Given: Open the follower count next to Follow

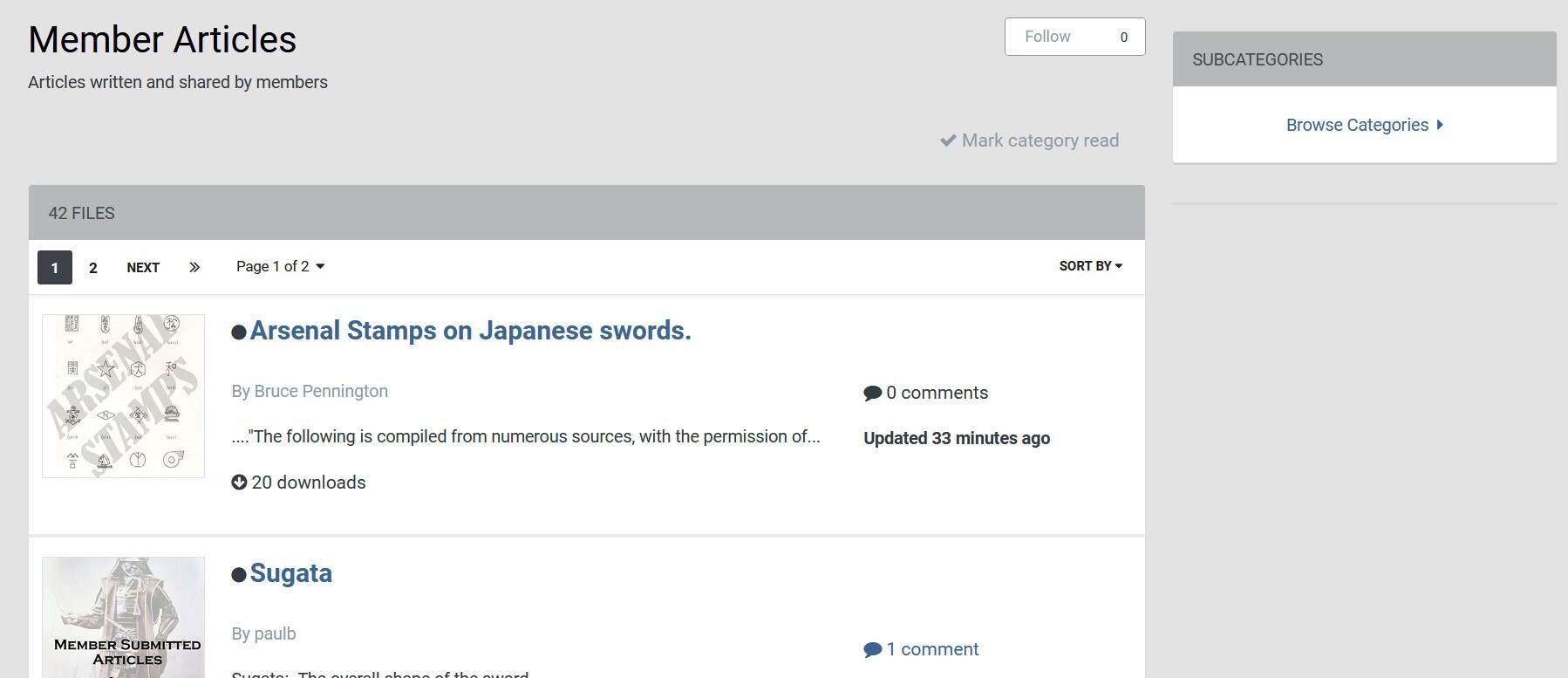Looking at the screenshot, I should pyautogui.click(x=1123, y=37).
